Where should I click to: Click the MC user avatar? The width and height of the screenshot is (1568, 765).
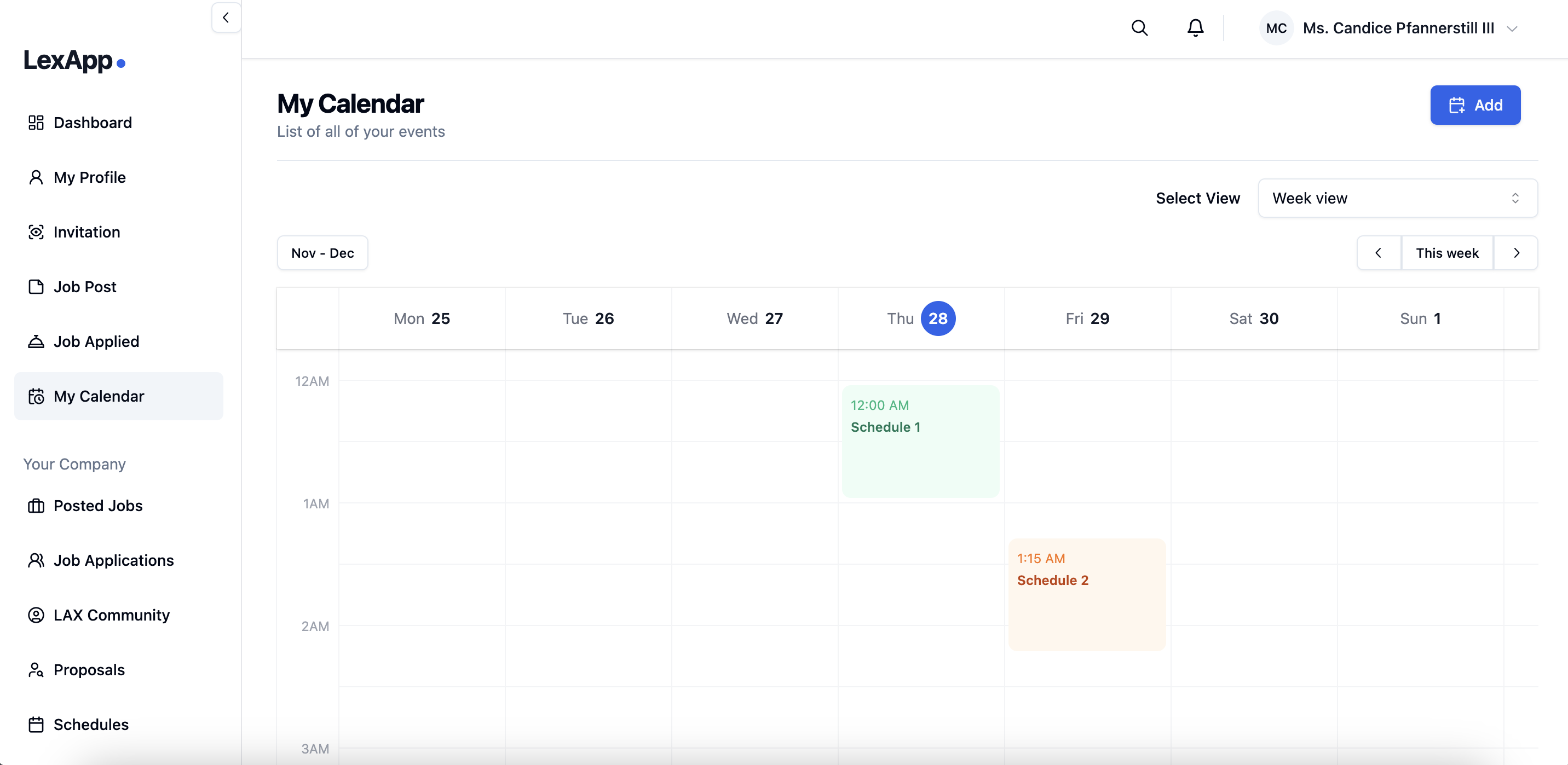[1276, 28]
